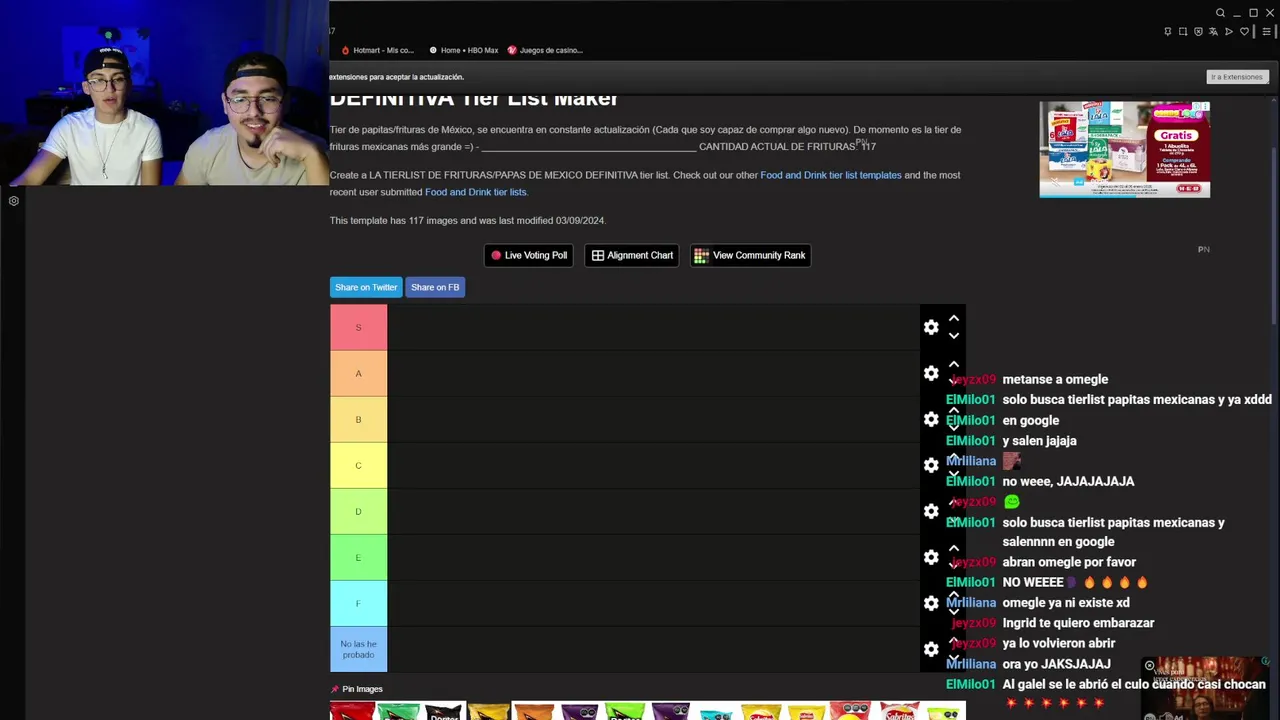Click the page vertical scrollbar
1280x720 pixels.
tap(1274, 235)
